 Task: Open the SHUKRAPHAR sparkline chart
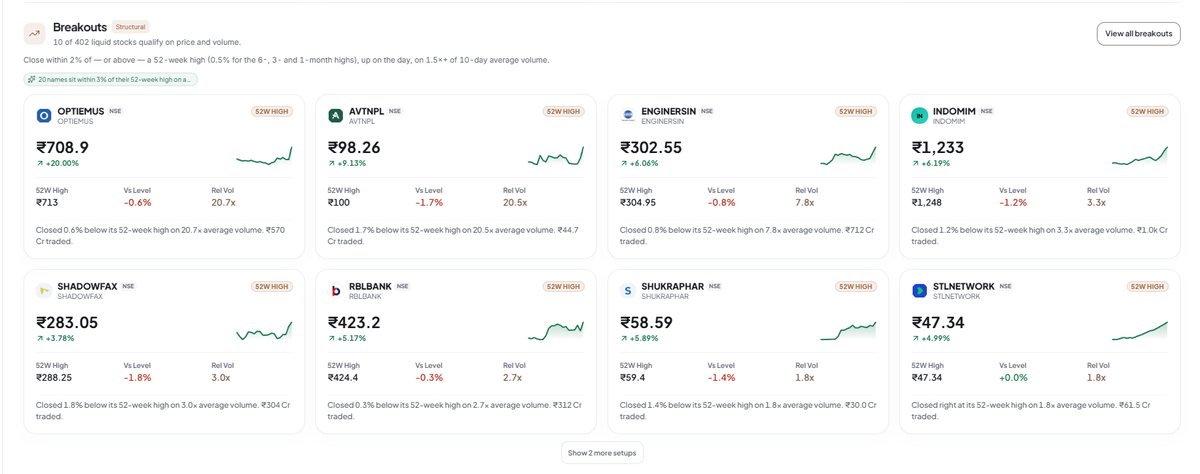pos(848,330)
